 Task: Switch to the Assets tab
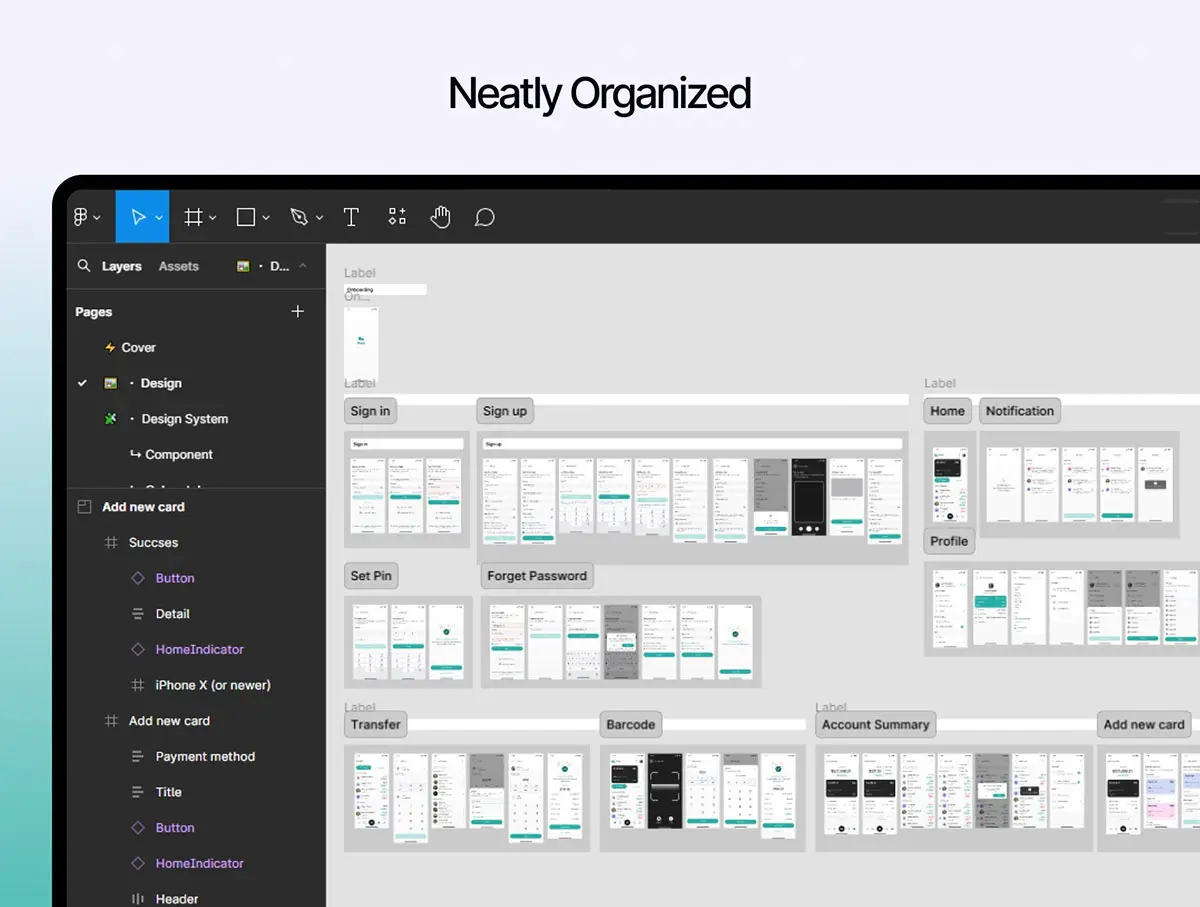[x=178, y=266]
